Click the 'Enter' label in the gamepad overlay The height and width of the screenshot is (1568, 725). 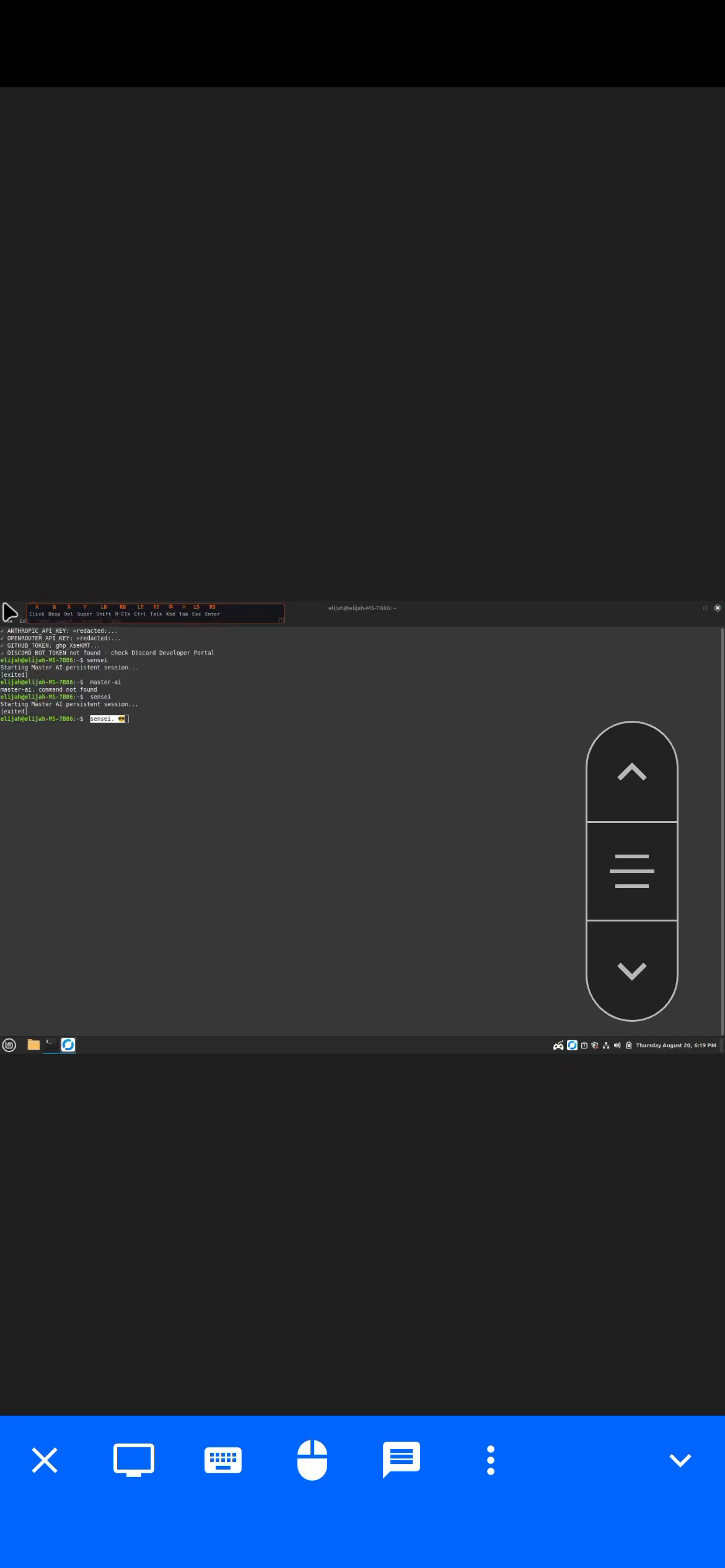pyautogui.click(x=213, y=614)
